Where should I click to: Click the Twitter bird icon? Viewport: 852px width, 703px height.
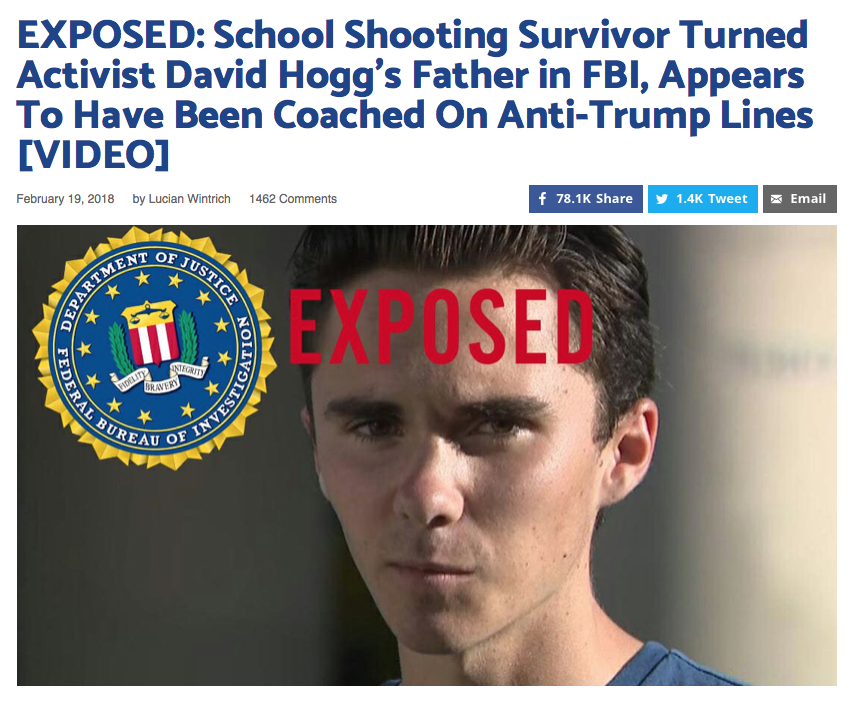(x=661, y=199)
